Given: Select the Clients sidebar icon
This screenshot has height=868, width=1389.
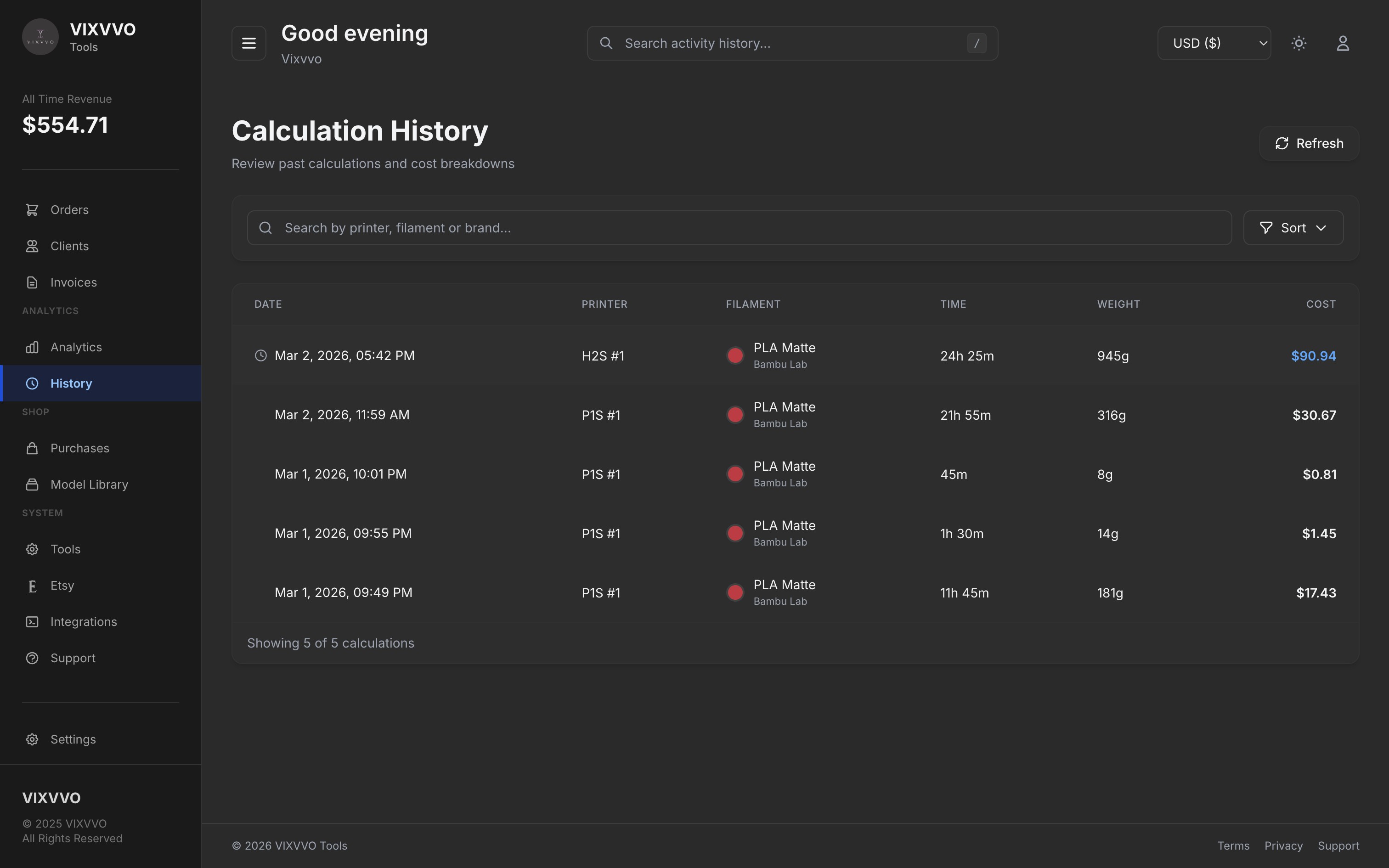Looking at the screenshot, I should (x=32, y=246).
